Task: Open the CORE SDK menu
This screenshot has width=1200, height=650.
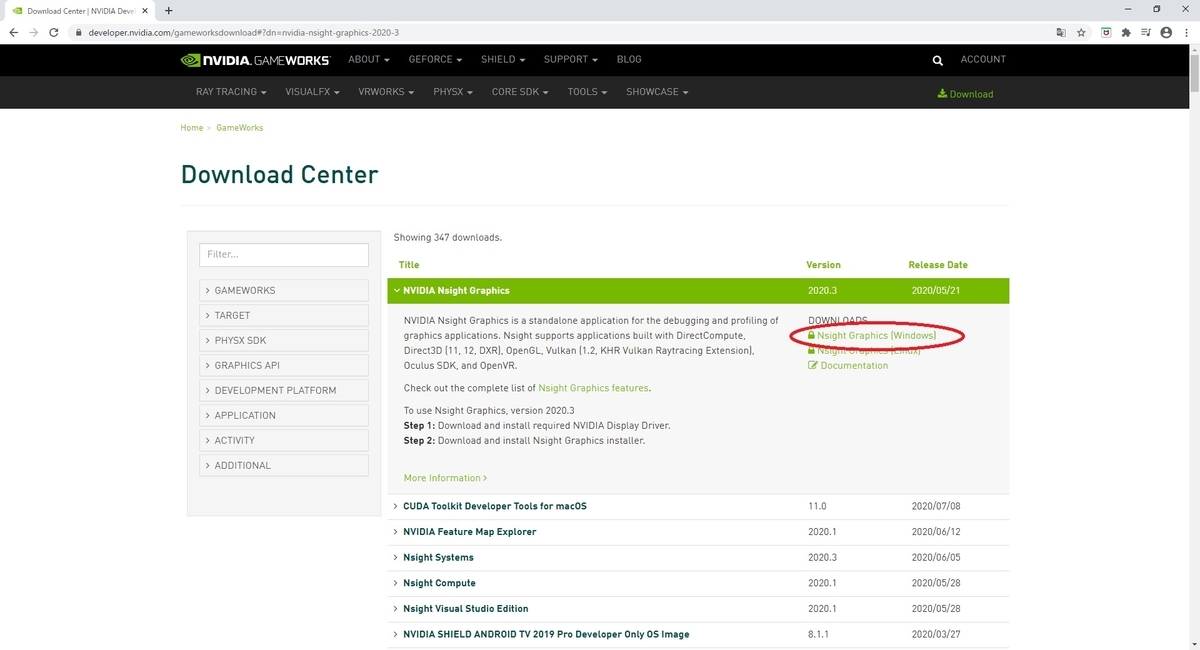Action: click(520, 92)
